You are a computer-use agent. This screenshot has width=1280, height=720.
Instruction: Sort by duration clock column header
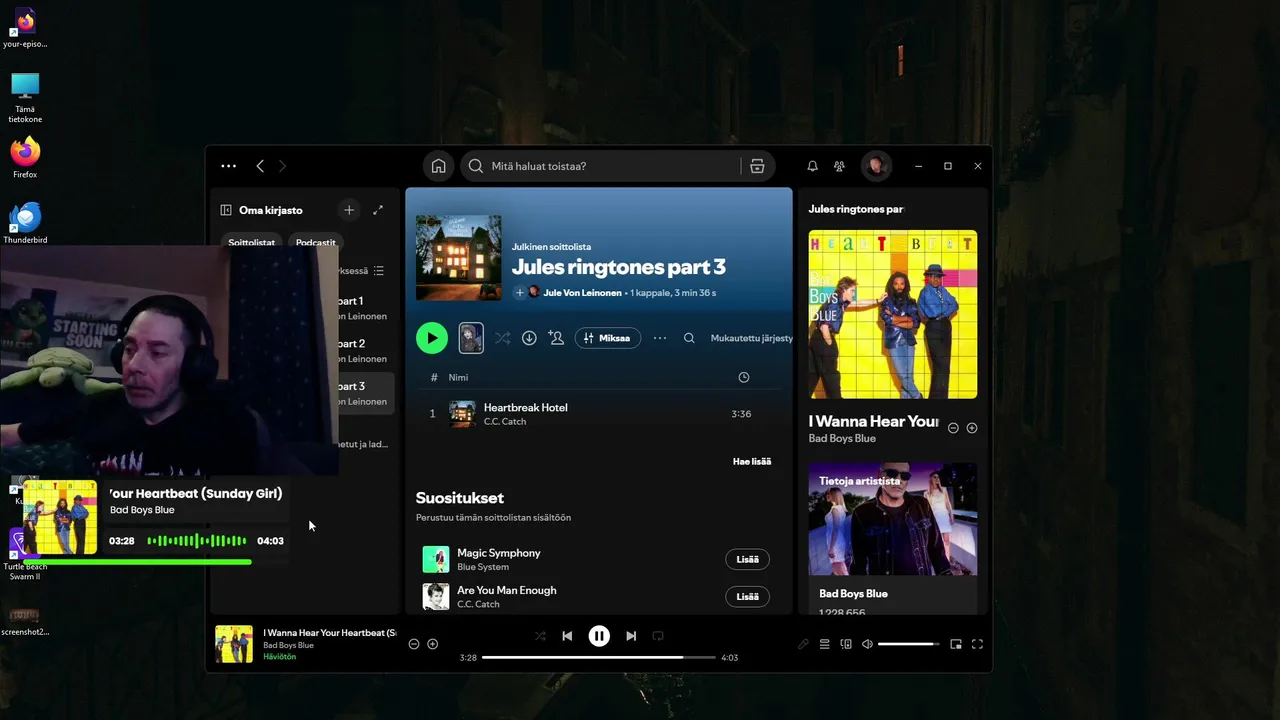click(743, 377)
